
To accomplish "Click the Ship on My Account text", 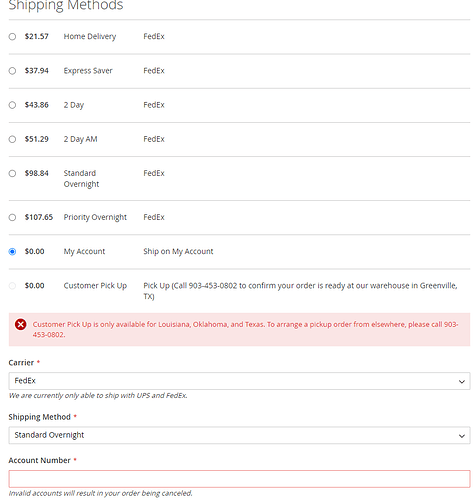I will point(178,251).
